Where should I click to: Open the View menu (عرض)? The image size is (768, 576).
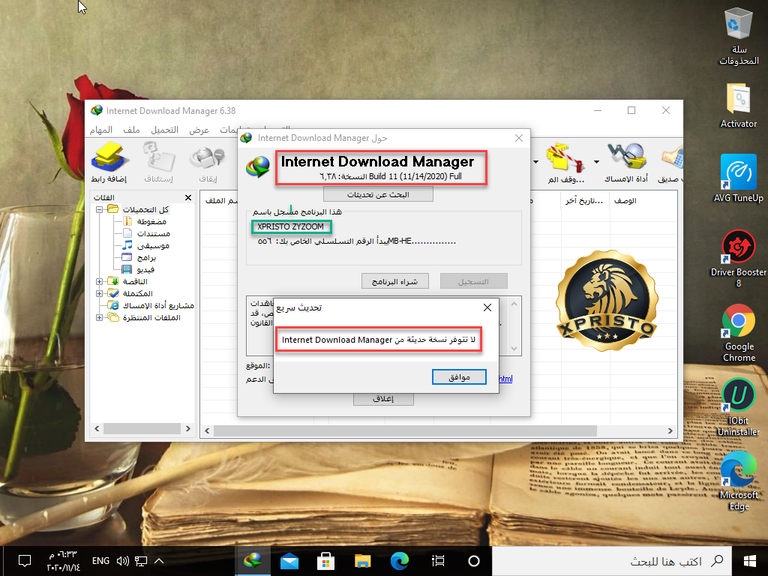click(x=199, y=130)
